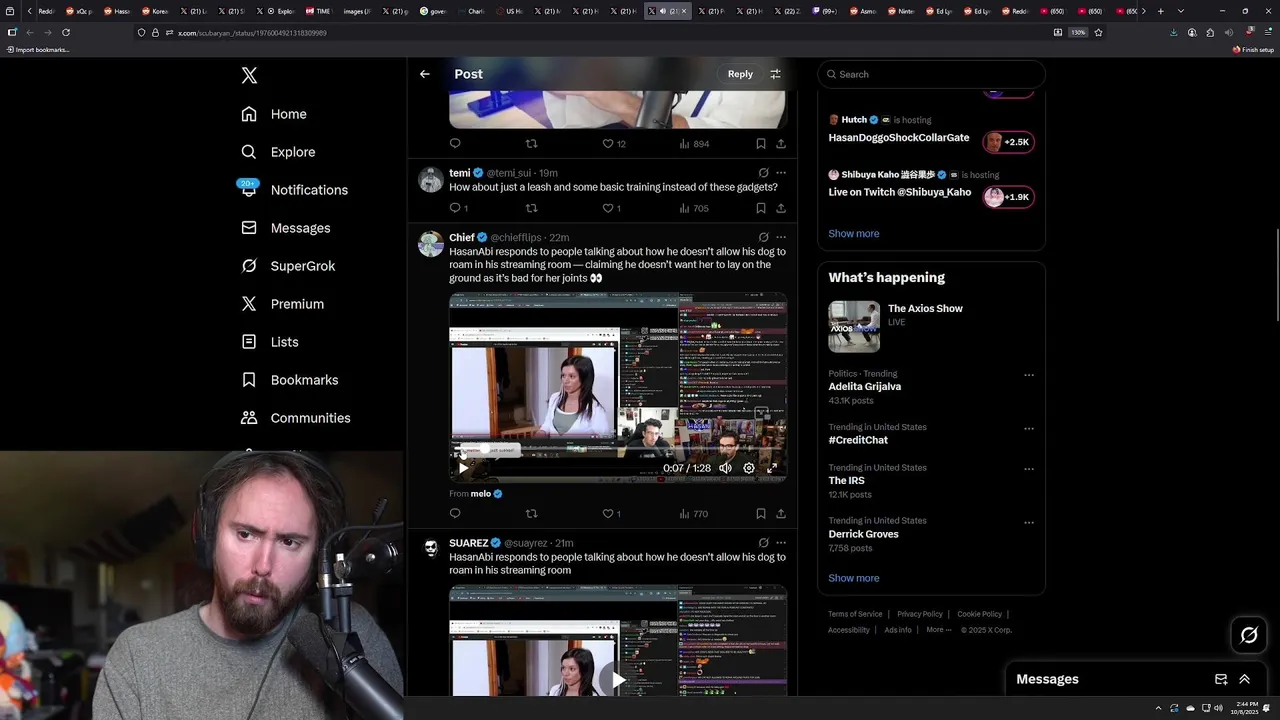
Task: Go back with the Post header arrow
Action: (425, 74)
